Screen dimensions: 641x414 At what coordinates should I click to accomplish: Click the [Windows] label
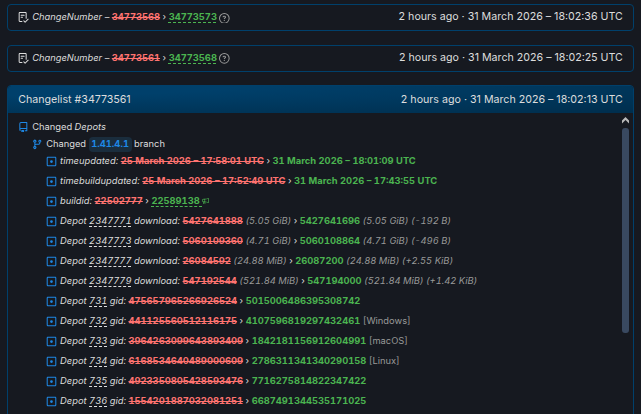pyautogui.click(x=387, y=321)
